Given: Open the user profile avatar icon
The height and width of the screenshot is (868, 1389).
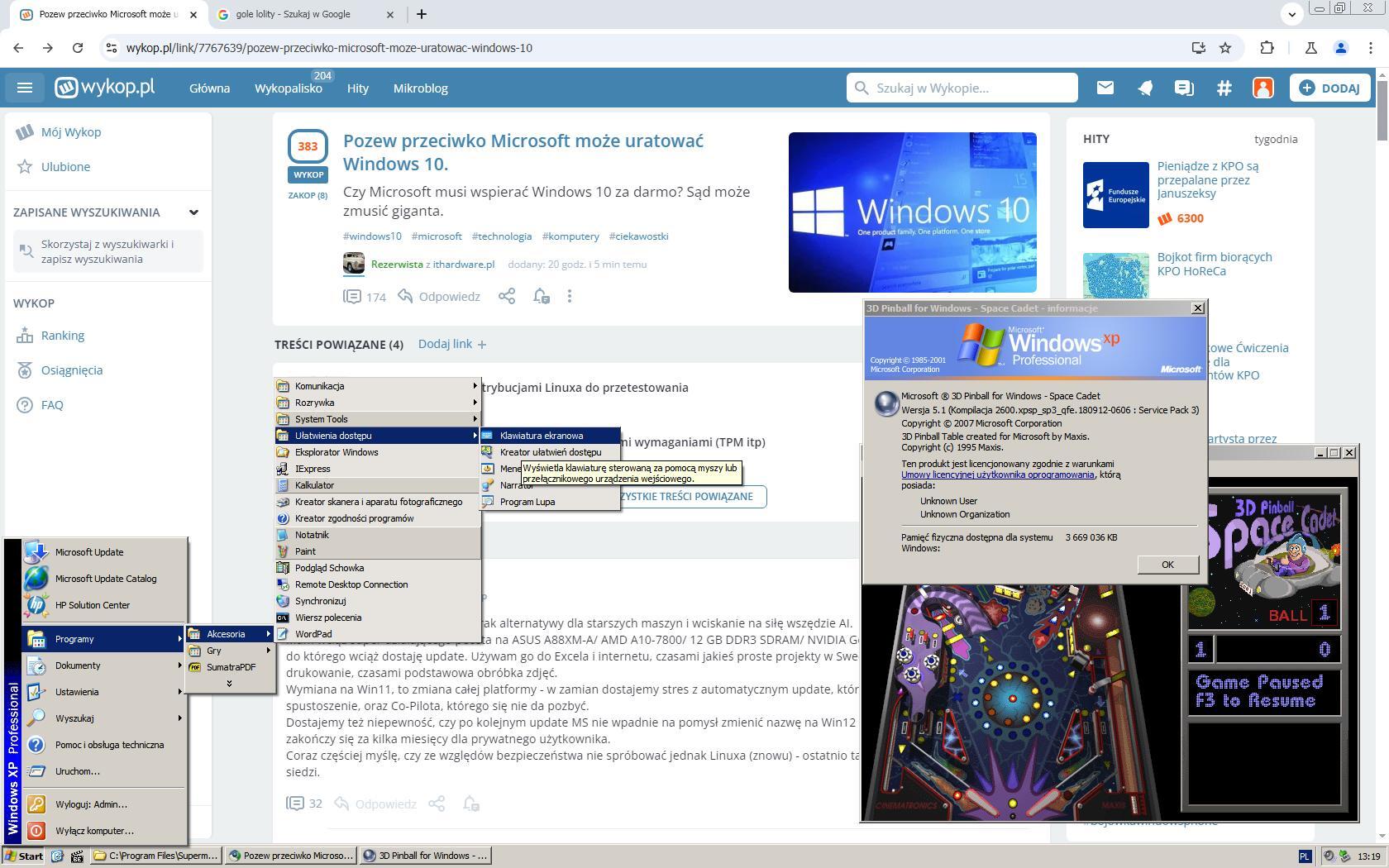Looking at the screenshot, I should point(1263,88).
